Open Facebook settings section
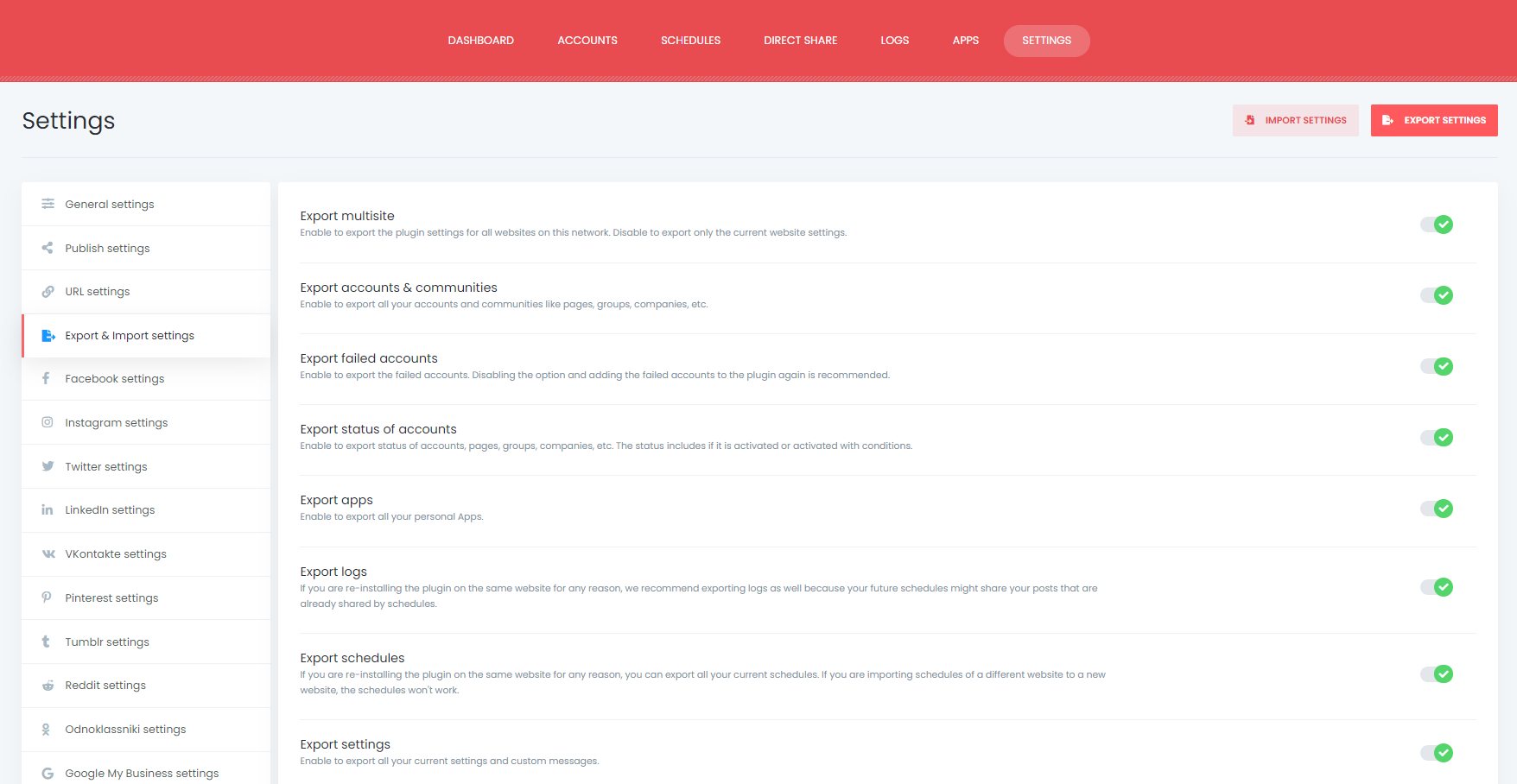 (146, 379)
